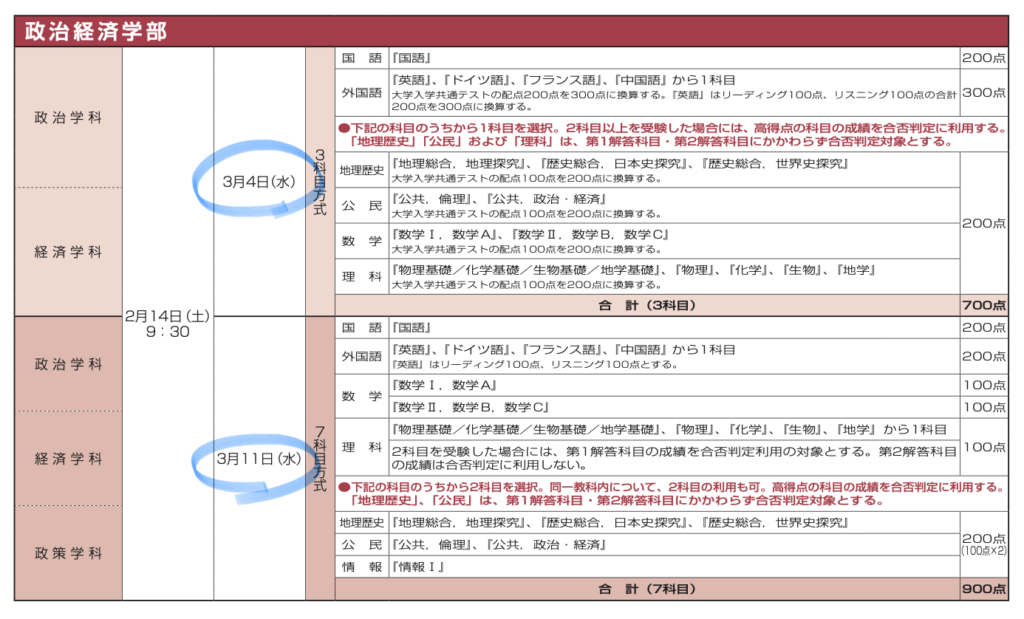Click the vertical 7科目方式 label
The image size is (1024, 619).
[x=320, y=459]
